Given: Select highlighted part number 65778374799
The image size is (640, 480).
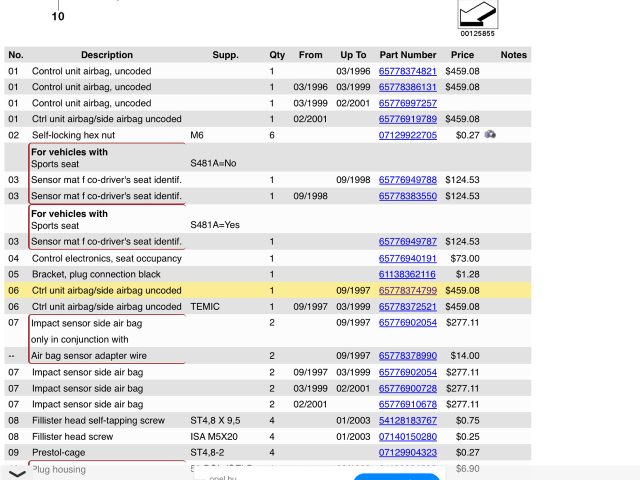Looking at the screenshot, I should point(407,291).
